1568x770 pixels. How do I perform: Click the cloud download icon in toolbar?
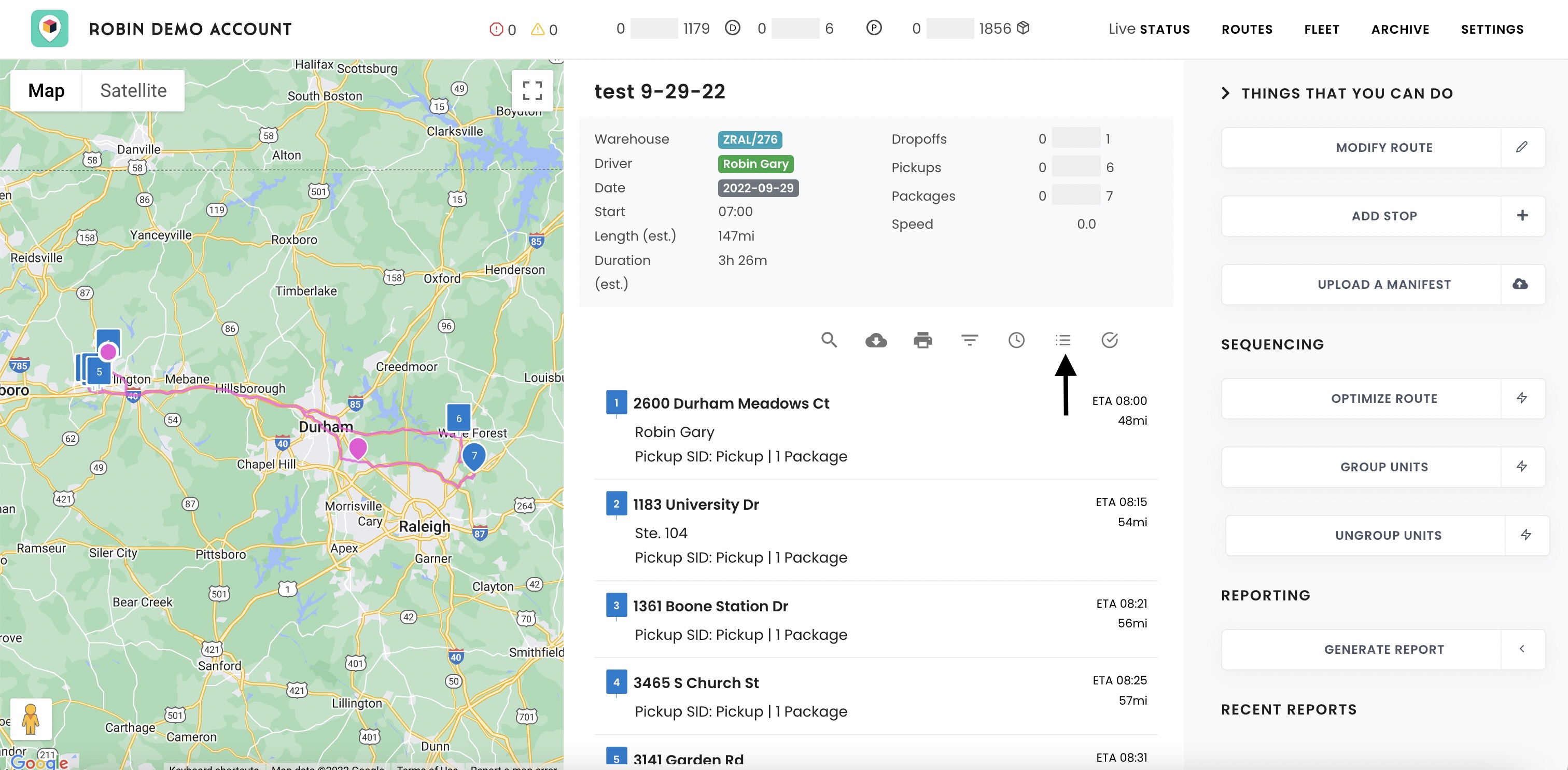point(876,340)
